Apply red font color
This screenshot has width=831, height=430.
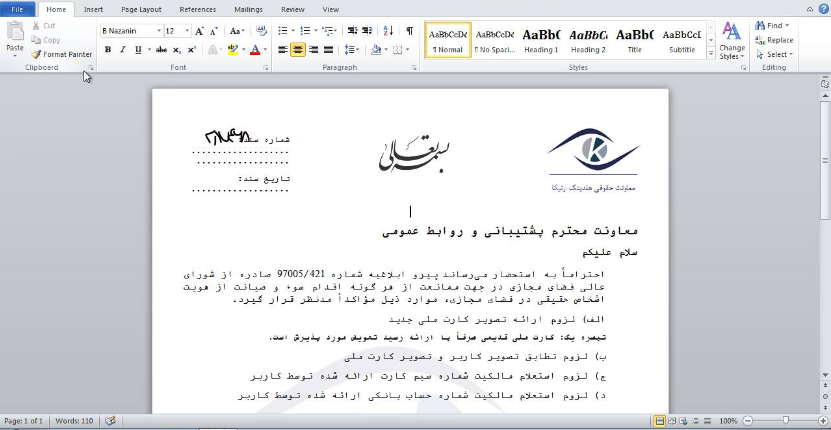[x=255, y=50]
